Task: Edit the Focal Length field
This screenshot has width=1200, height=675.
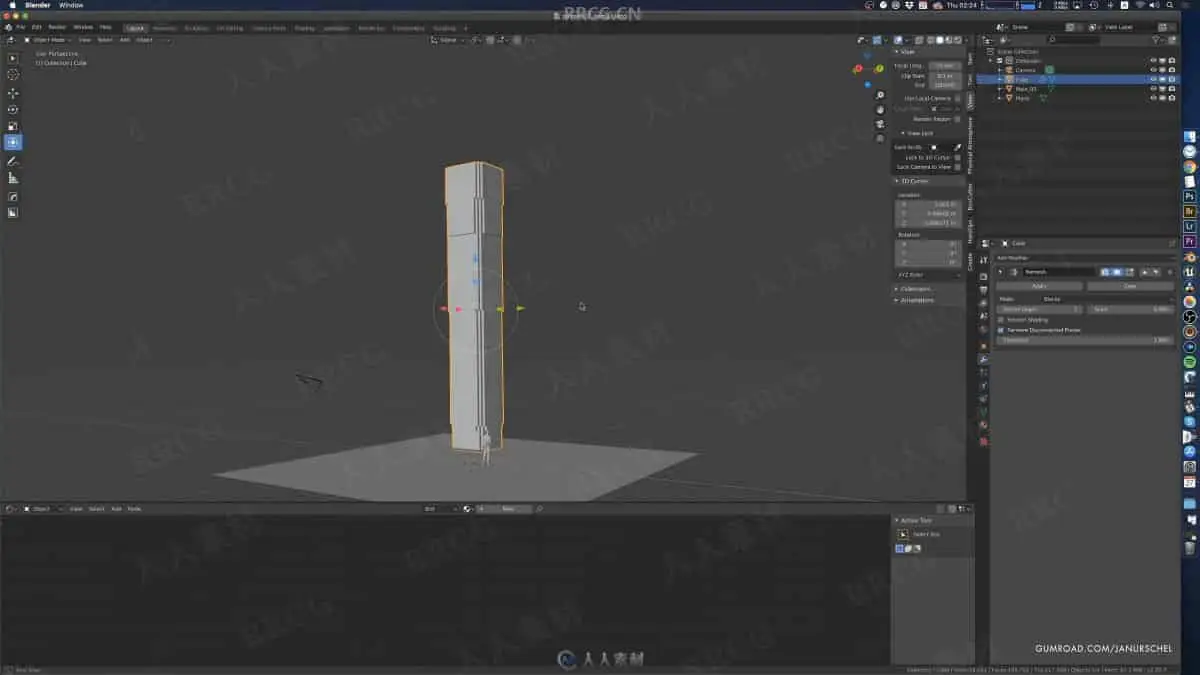Action: pyautogui.click(x=945, y=65)
